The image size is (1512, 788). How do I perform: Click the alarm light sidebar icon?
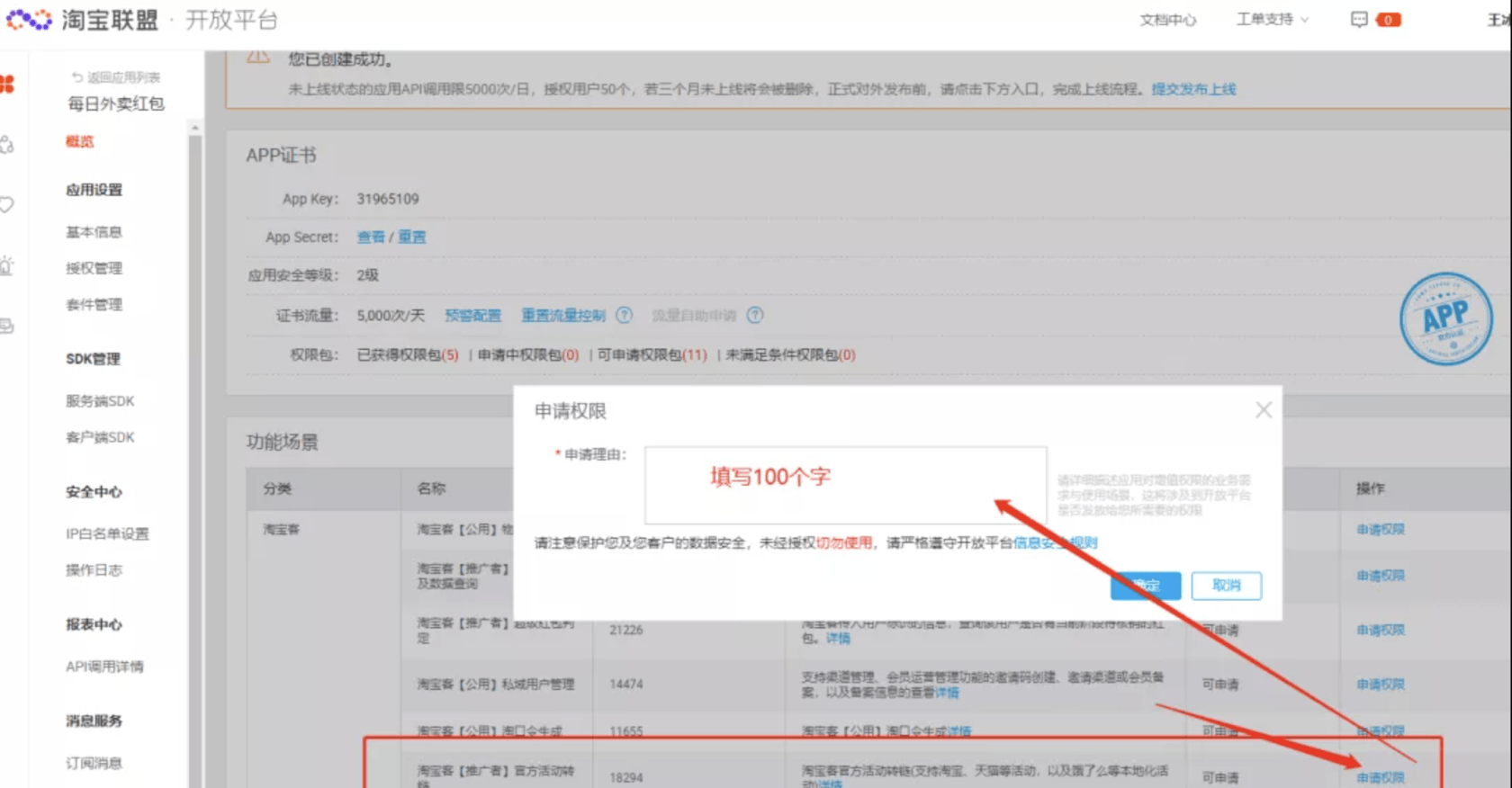(x=6, y=265)
